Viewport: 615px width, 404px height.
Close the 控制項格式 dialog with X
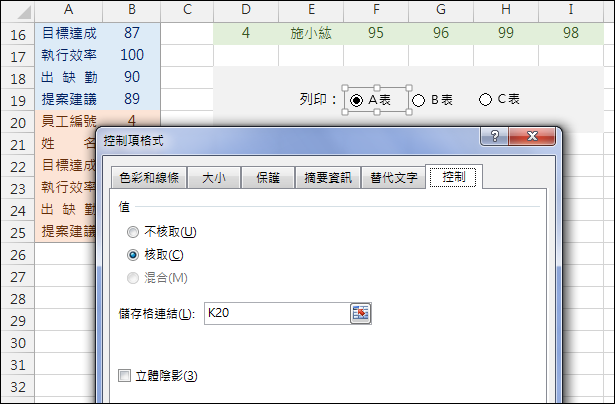click(532, 136)
